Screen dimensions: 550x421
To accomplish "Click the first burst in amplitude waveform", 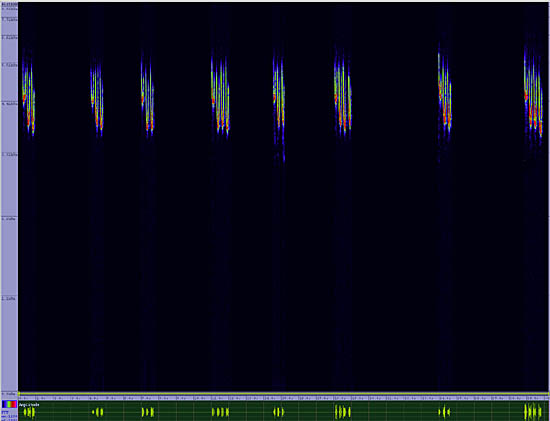I will click(x=29, y=412).
